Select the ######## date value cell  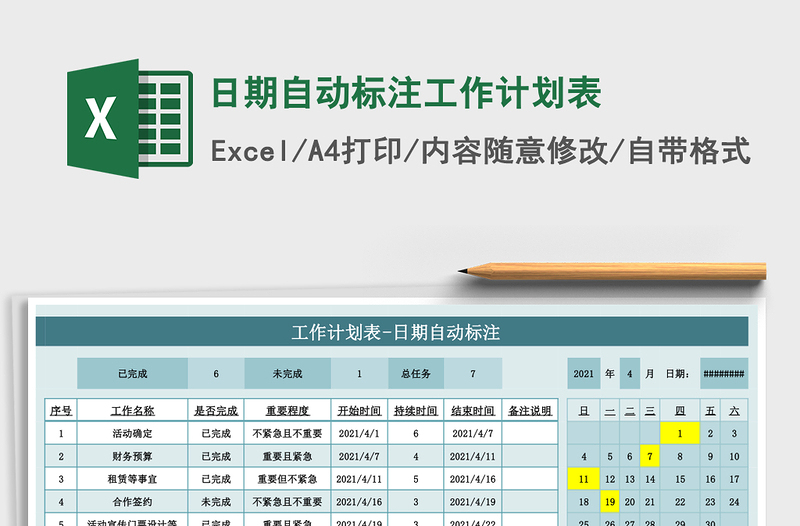pyautogui.click(x=724, y=374)
